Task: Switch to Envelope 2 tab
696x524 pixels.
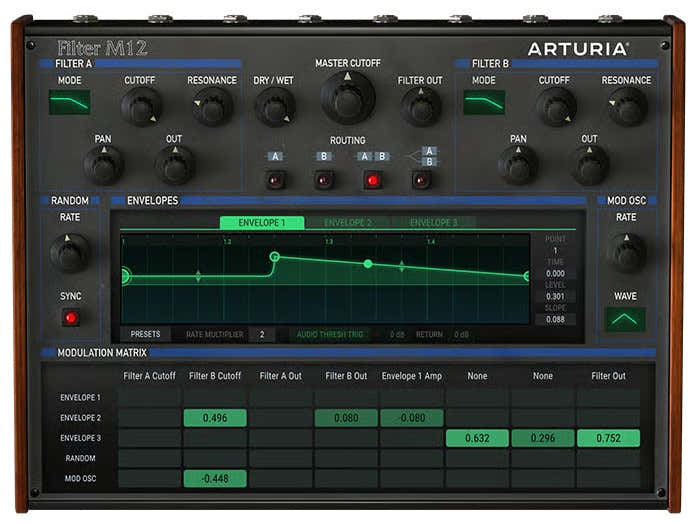Action: 348,222
